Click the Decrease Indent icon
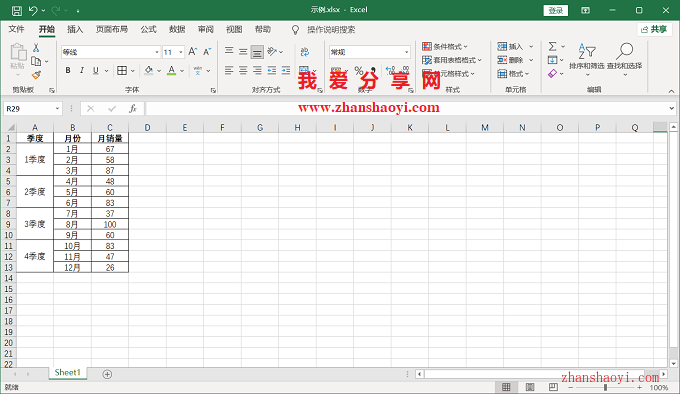The height and width of the screenshot is (394, 680). pyautogui.click(x=271, y=70)
